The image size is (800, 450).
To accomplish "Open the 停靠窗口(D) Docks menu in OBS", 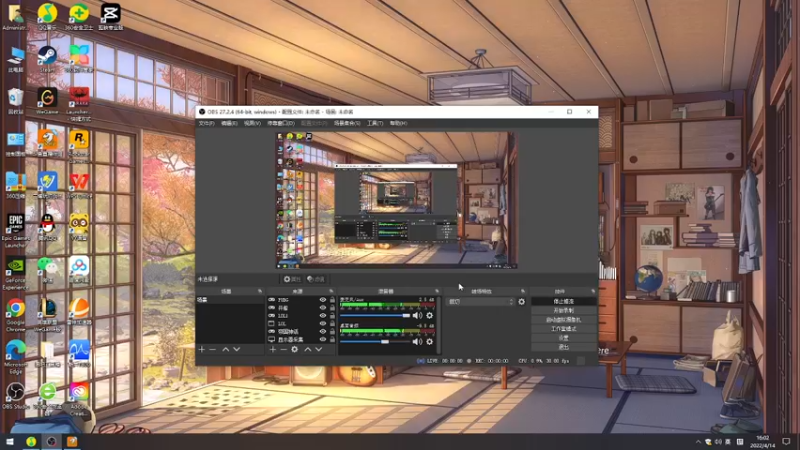I will (281, 123).
